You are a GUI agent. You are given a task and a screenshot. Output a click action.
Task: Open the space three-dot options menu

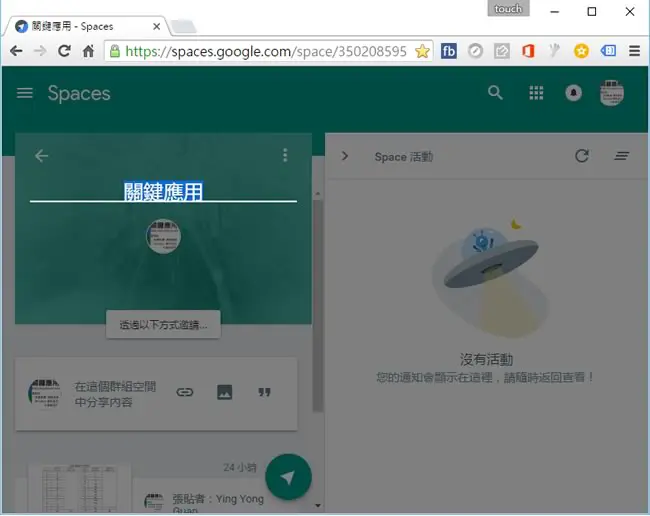(x=285, y=155)
